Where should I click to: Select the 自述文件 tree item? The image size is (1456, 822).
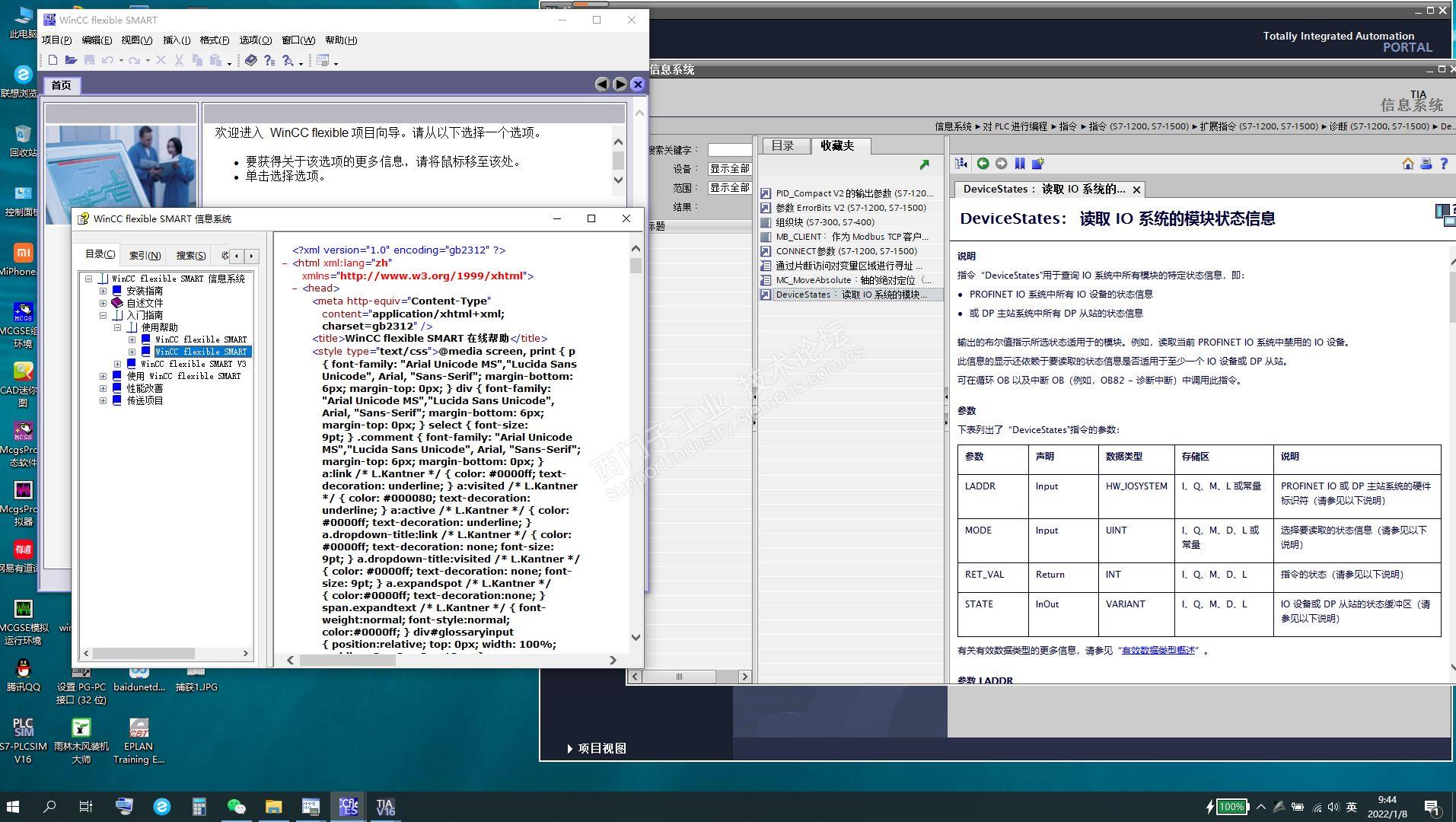(145, 303)
